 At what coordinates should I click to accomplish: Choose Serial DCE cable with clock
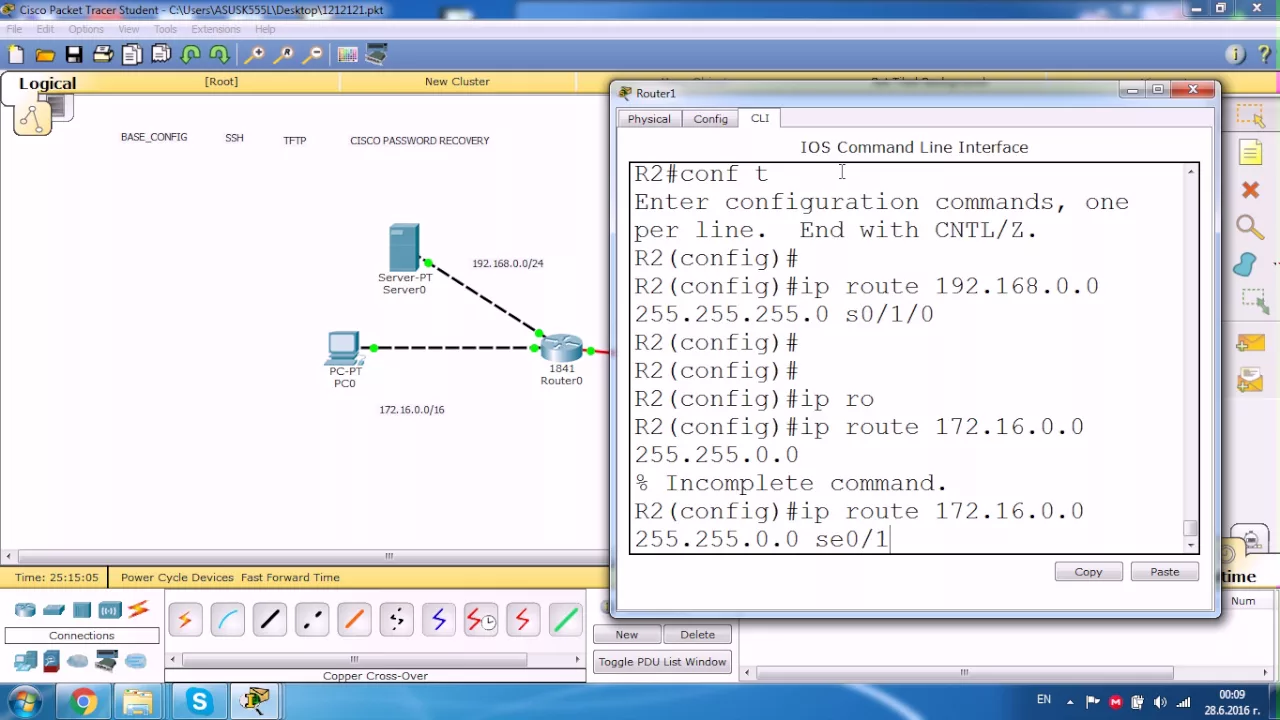point(481,621)
